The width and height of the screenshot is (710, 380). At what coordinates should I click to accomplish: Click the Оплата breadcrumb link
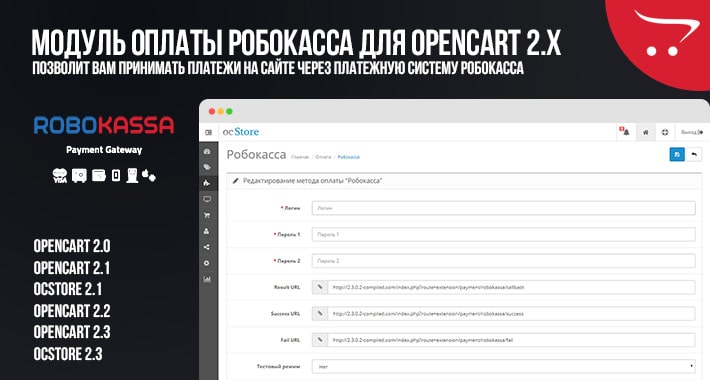pyautogui.click(x=323, y=157)
